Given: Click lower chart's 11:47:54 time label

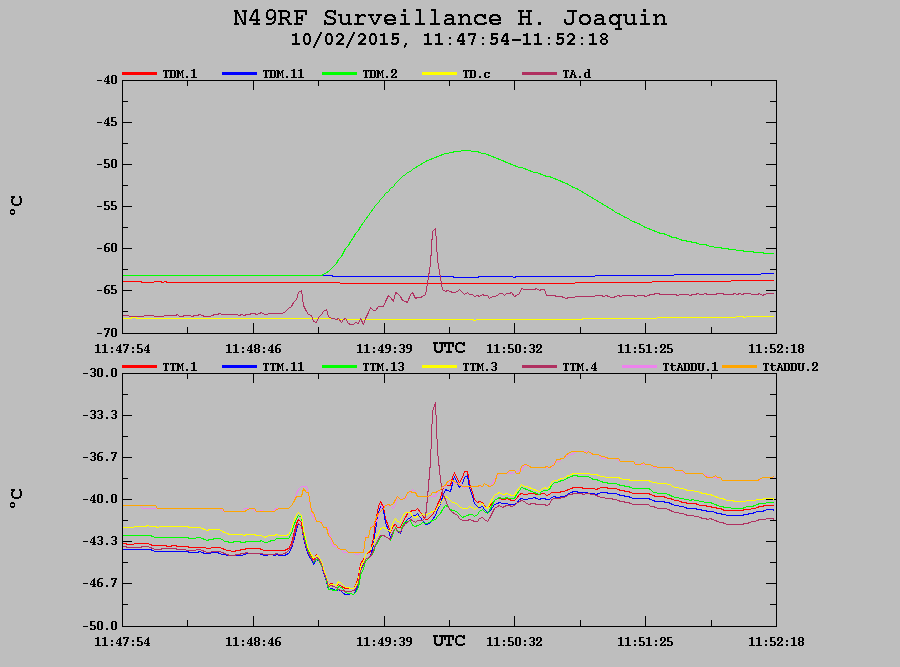Looking at the screenshot, I should [122, 642].
